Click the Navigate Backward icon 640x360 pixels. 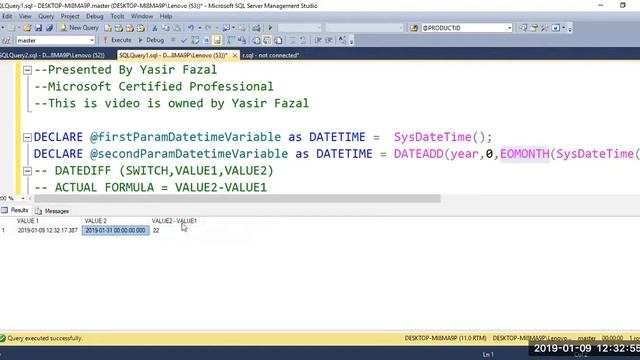coord(226,28)
